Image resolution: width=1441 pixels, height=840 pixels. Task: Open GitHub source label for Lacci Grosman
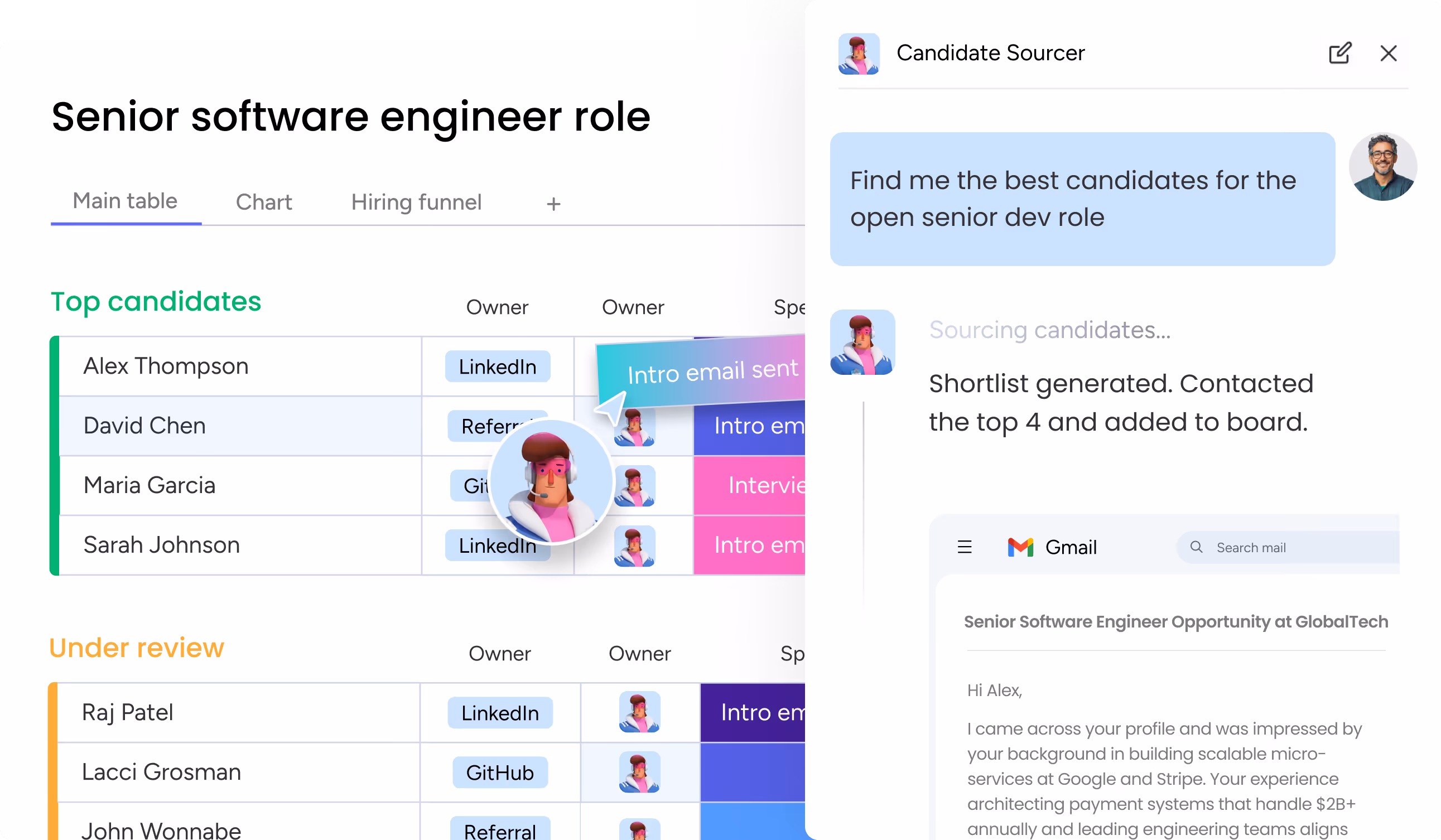(x=500, y=773)
